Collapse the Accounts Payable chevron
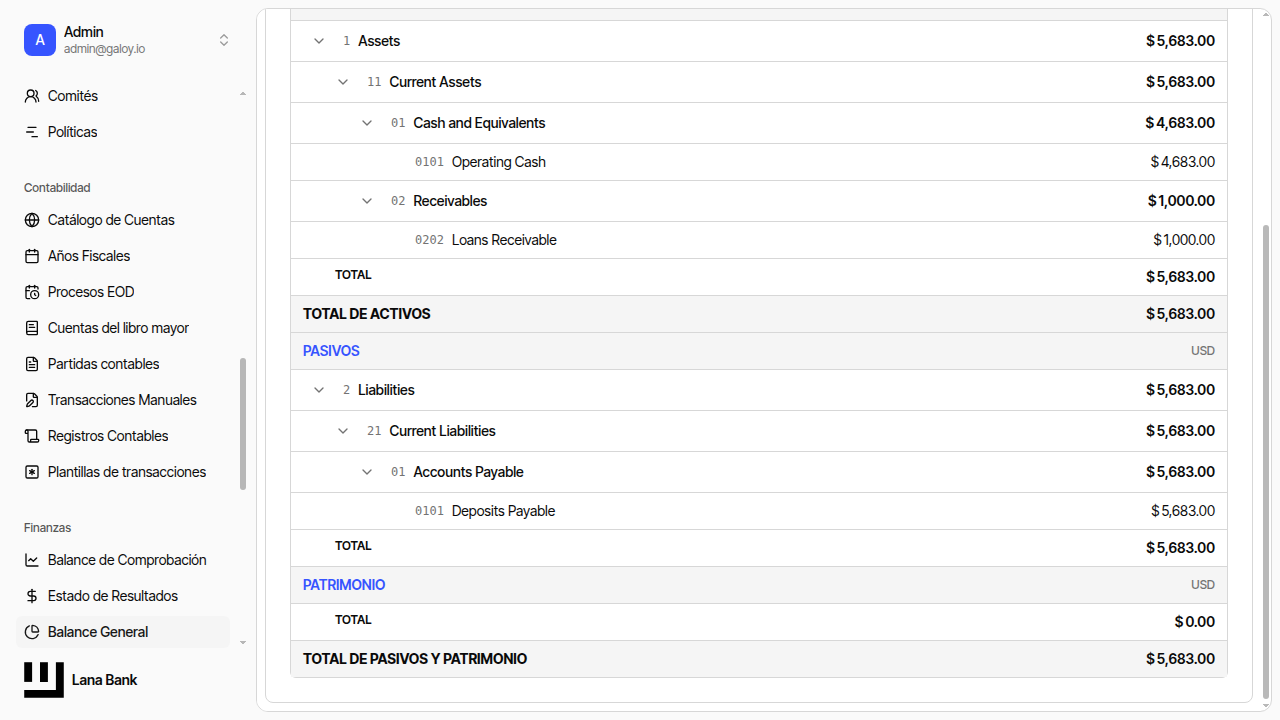Viewport: 1280px width, 720px height. point(367,472)
